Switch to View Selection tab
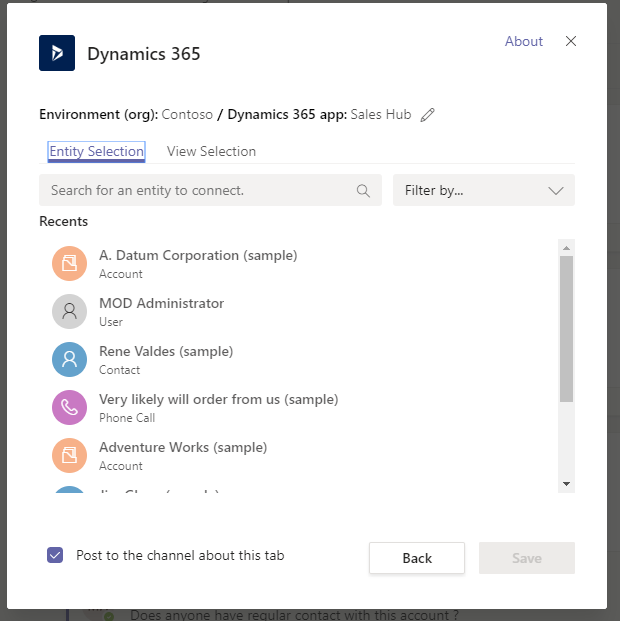This screenshot has height=621, width=620. point(211,151)
